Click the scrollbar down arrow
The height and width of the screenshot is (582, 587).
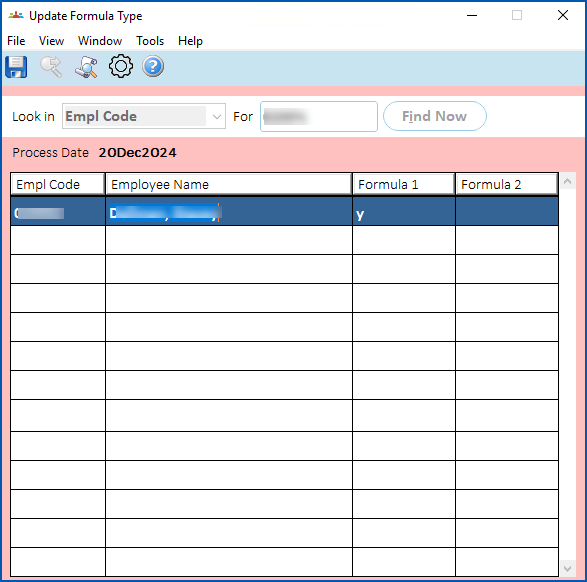(568, 569)
